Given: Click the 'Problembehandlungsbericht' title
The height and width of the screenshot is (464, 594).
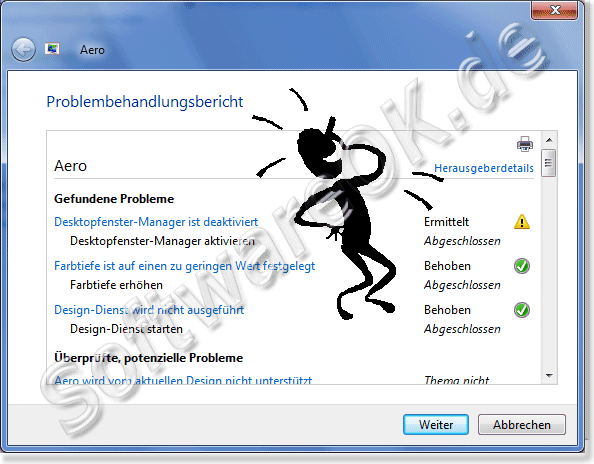Looking at the screenshot, I should [145, 102].
